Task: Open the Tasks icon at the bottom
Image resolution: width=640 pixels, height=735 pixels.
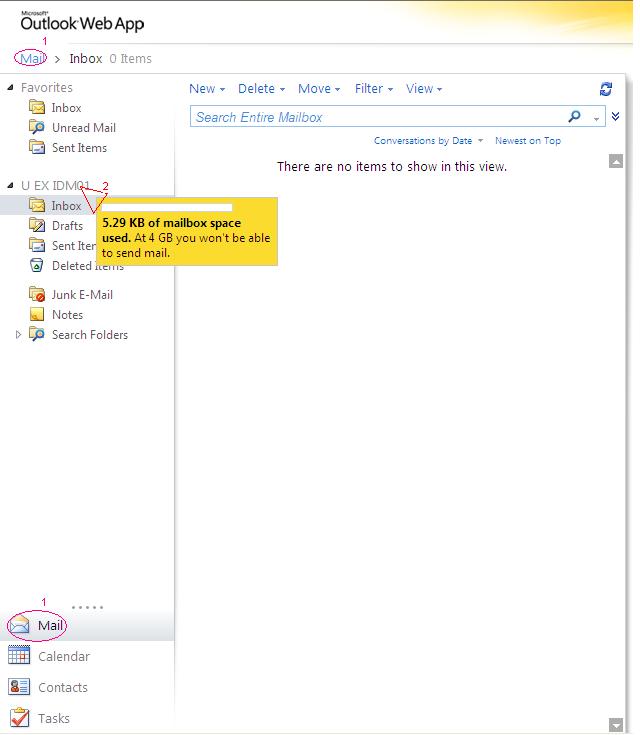Action: tap(19, 718)
